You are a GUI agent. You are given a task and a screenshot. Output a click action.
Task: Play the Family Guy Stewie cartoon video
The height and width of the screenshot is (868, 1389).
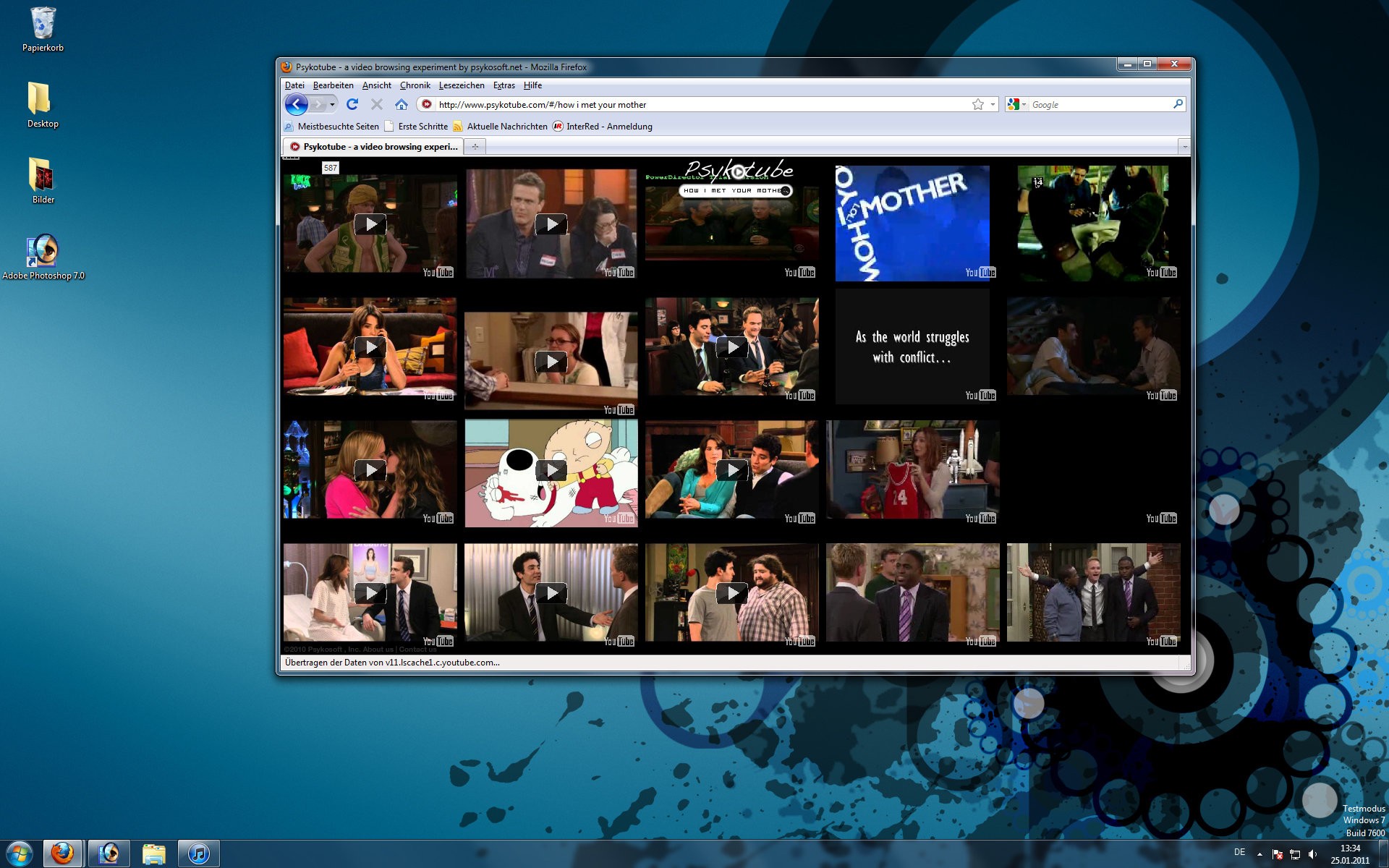tap(551, 470)
